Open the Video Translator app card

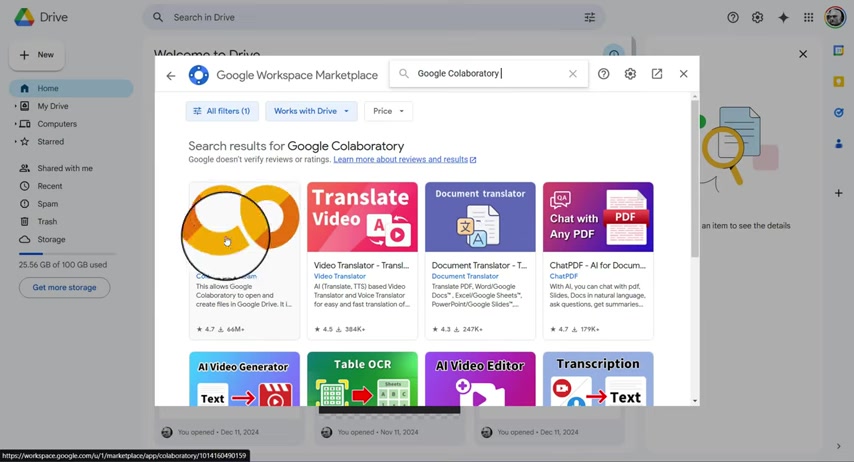362,260
